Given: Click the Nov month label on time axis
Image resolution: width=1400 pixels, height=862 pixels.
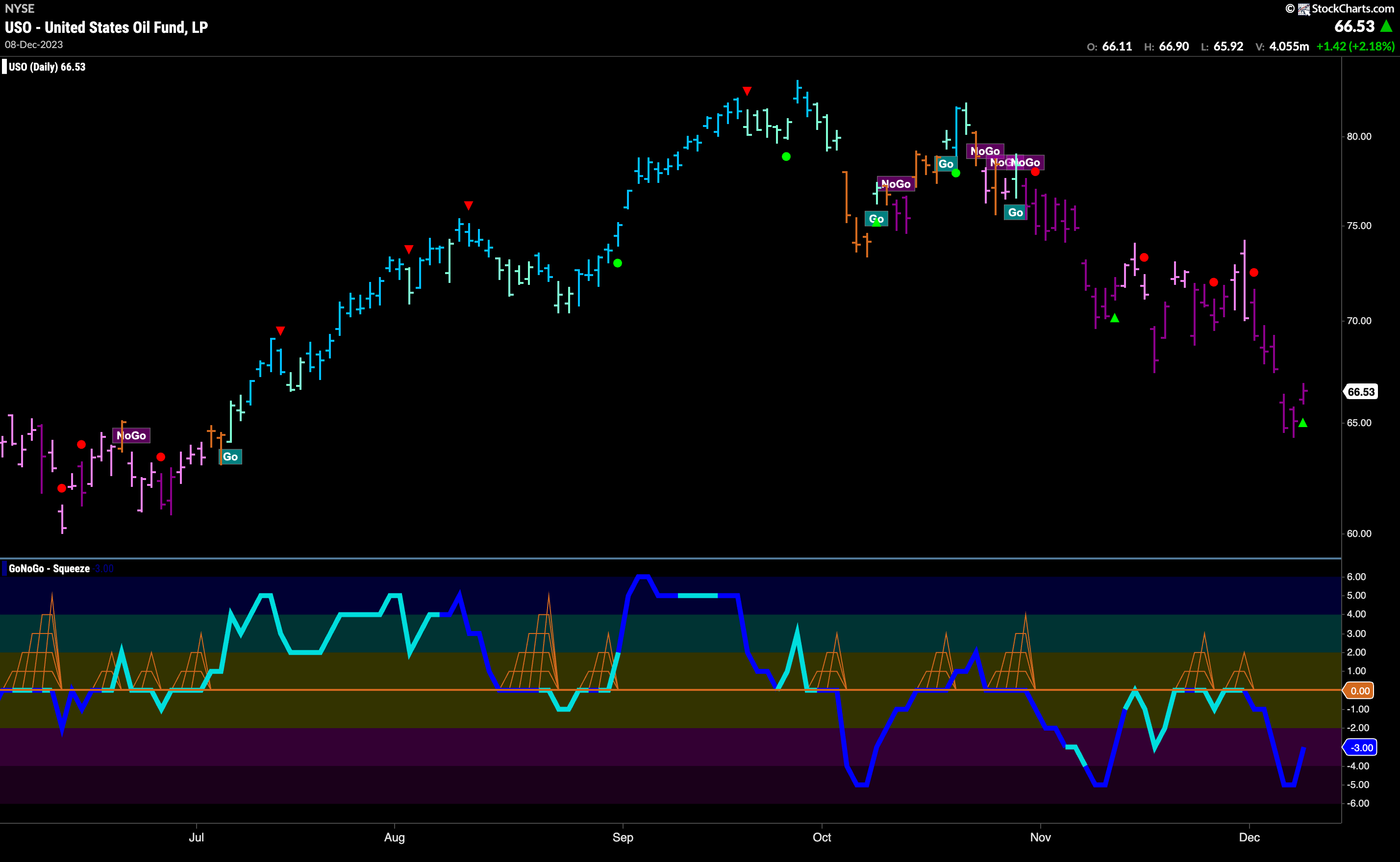Looking at the screenshot, I should pos(1041,837).
